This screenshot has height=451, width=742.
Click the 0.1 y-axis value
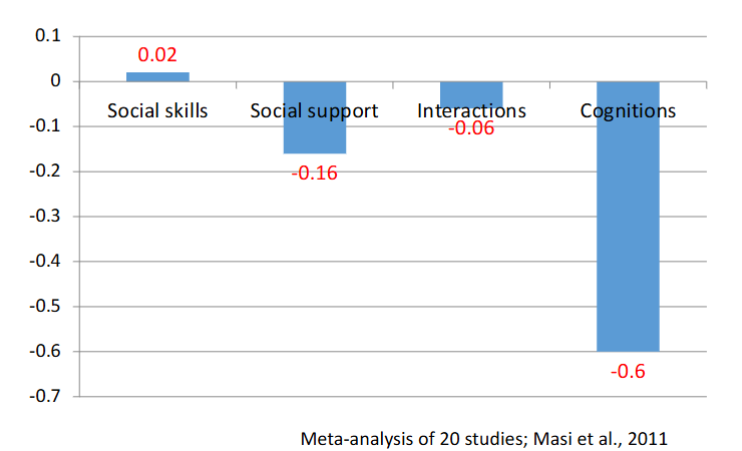[48, 36]
